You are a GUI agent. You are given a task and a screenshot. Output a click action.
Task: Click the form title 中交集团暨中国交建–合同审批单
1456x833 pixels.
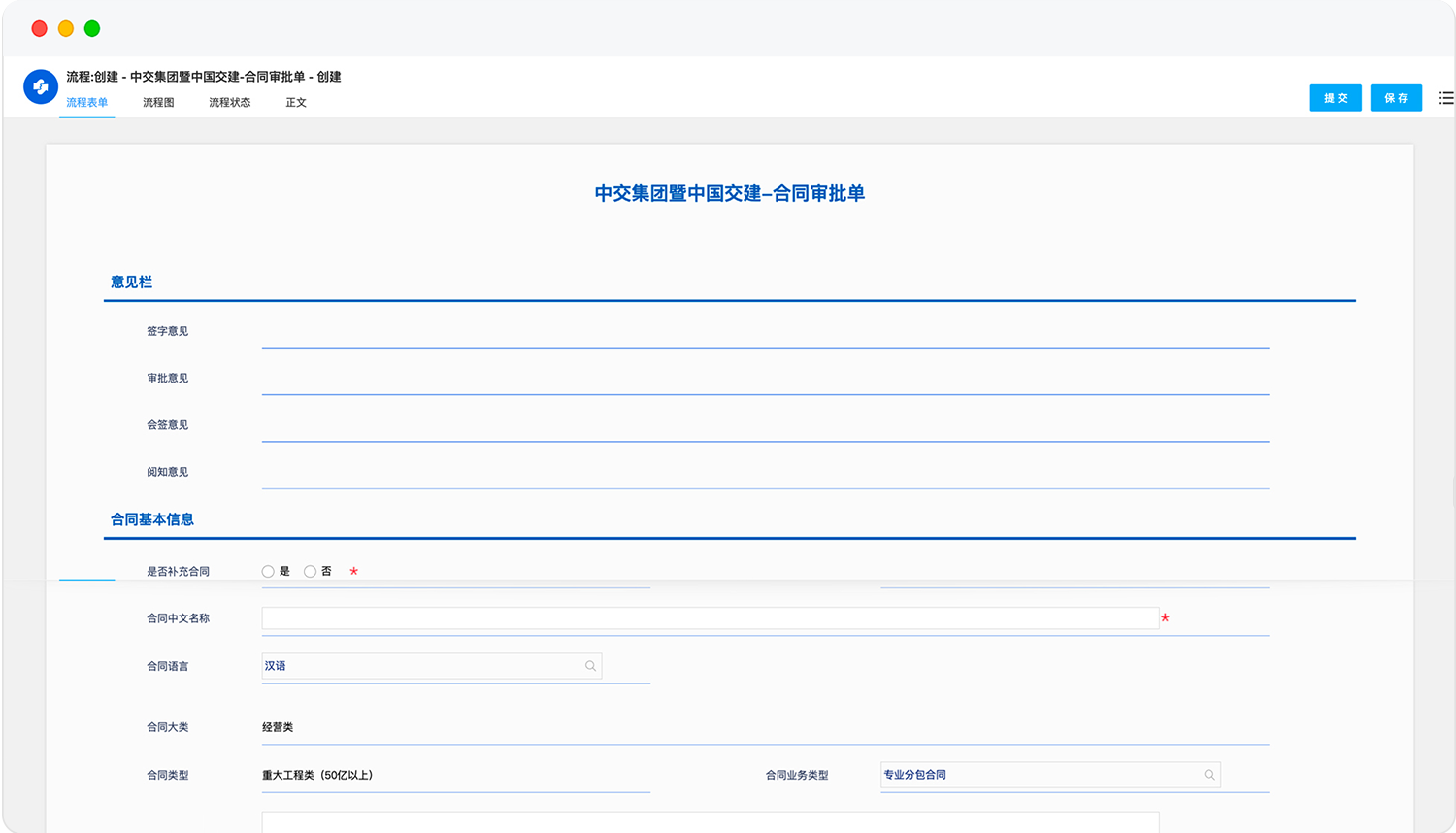[730, 193]
